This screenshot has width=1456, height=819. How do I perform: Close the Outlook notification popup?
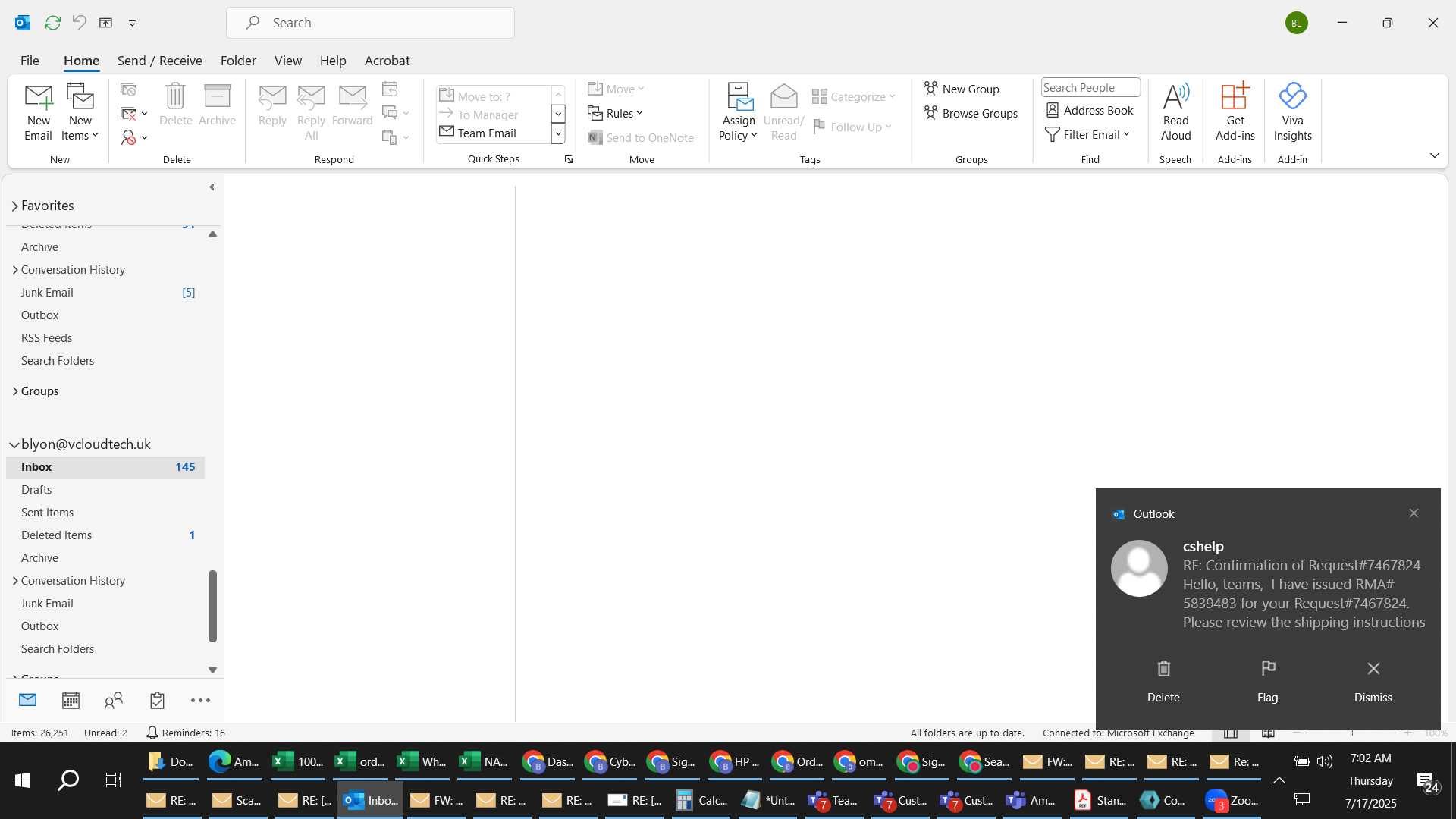click(1414, 513)
